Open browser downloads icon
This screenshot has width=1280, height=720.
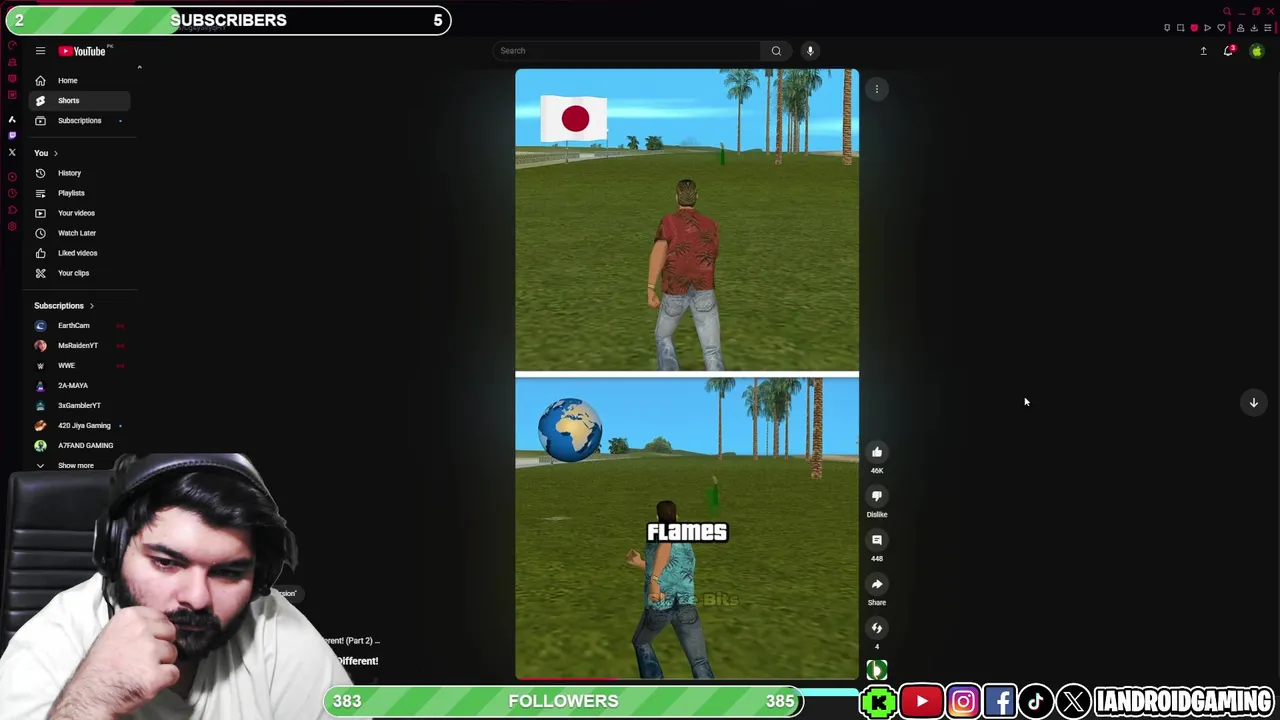click(1254, 28)
